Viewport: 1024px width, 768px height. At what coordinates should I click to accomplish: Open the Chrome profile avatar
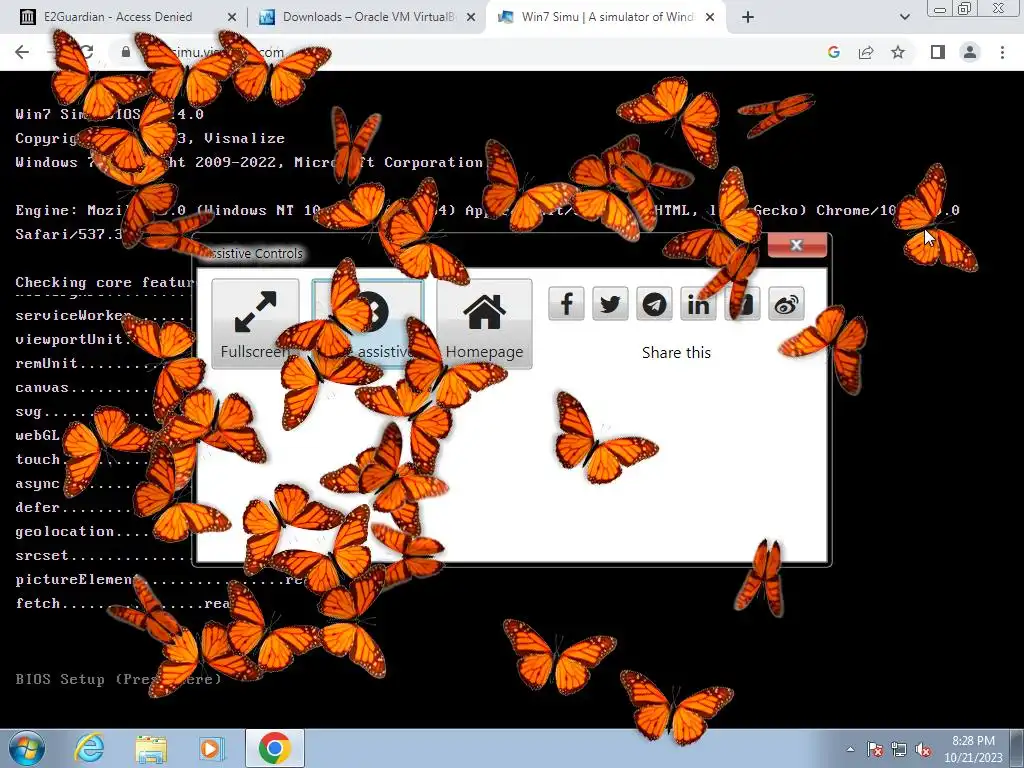tap(970, 52)
